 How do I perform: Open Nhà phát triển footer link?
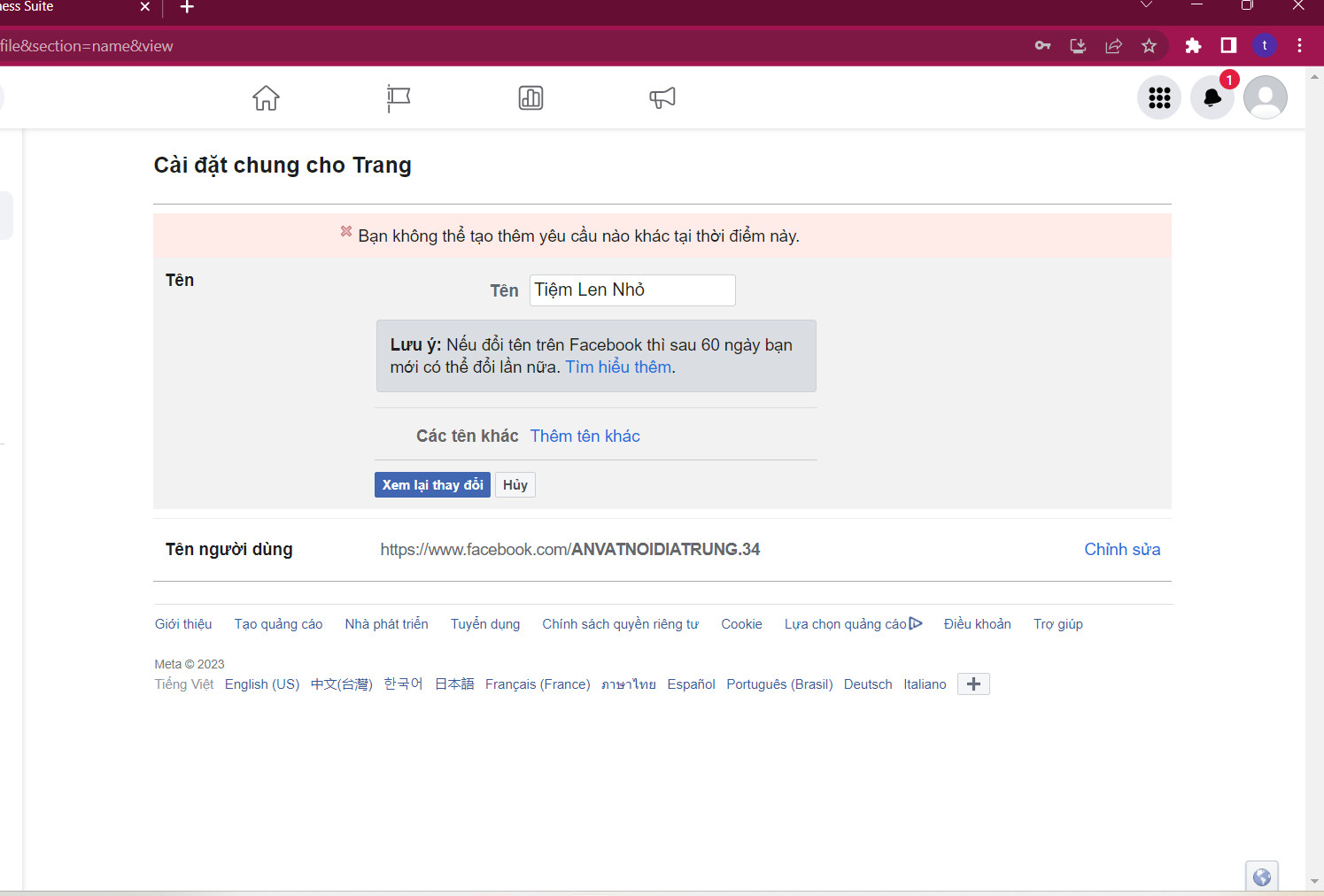pos(386,624)
